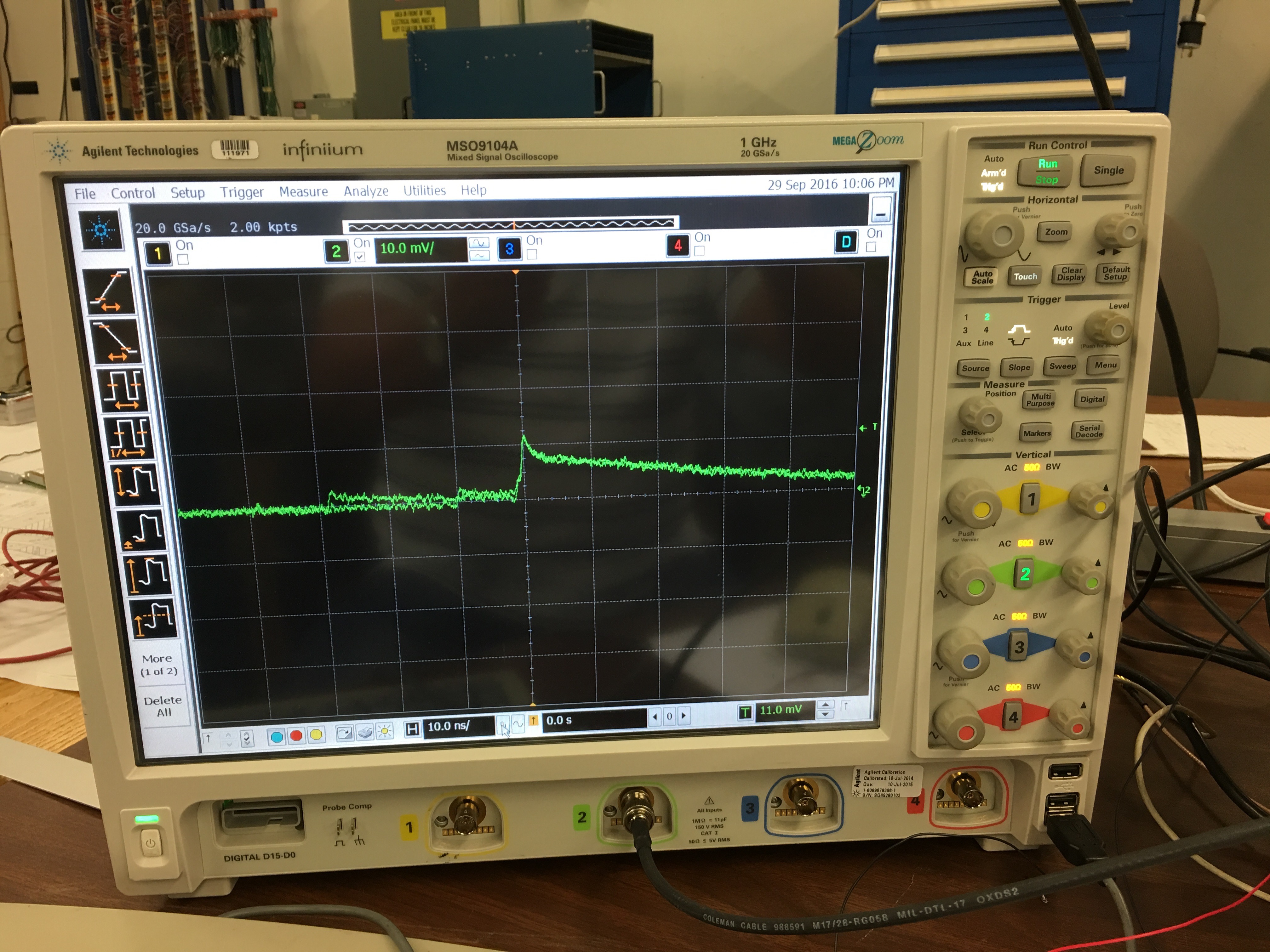Click the horizontal H setup button
1270x952 pixels.
(412, 729)
